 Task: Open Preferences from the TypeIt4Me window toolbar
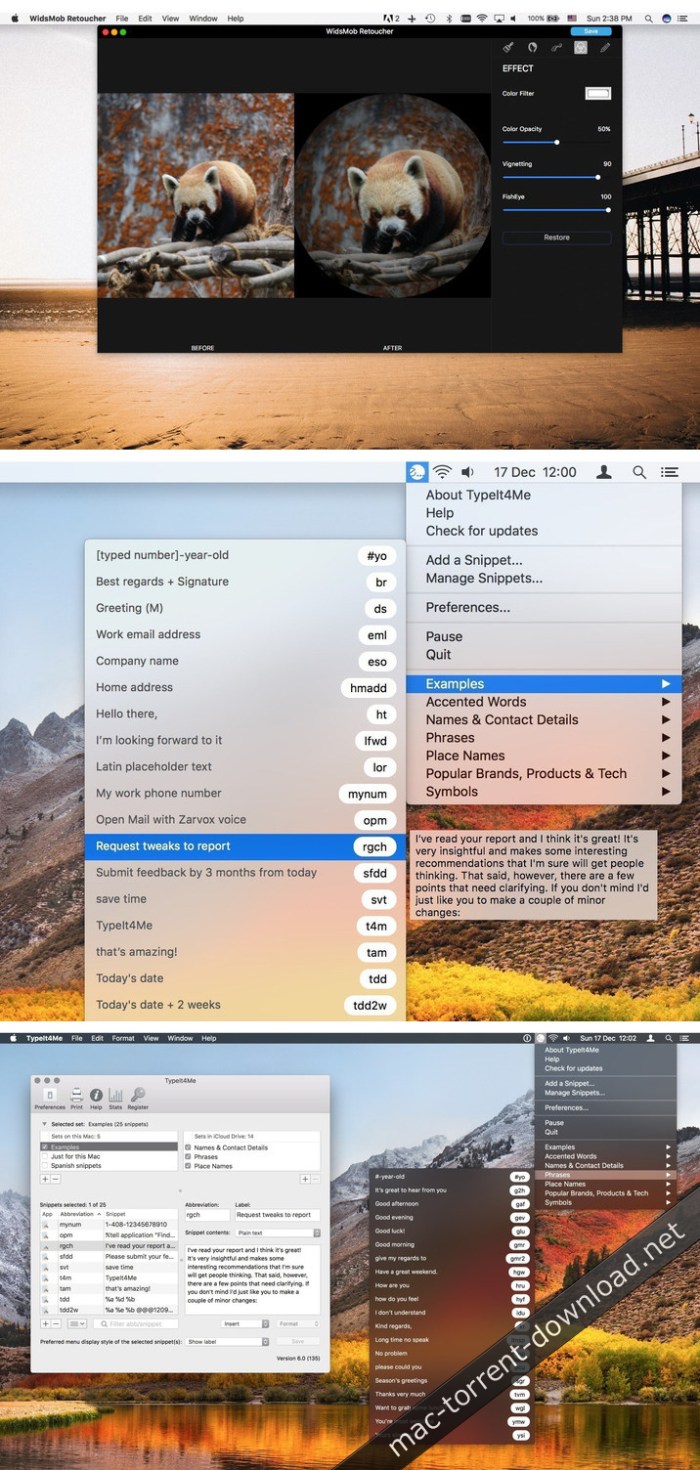point(50,1096)
